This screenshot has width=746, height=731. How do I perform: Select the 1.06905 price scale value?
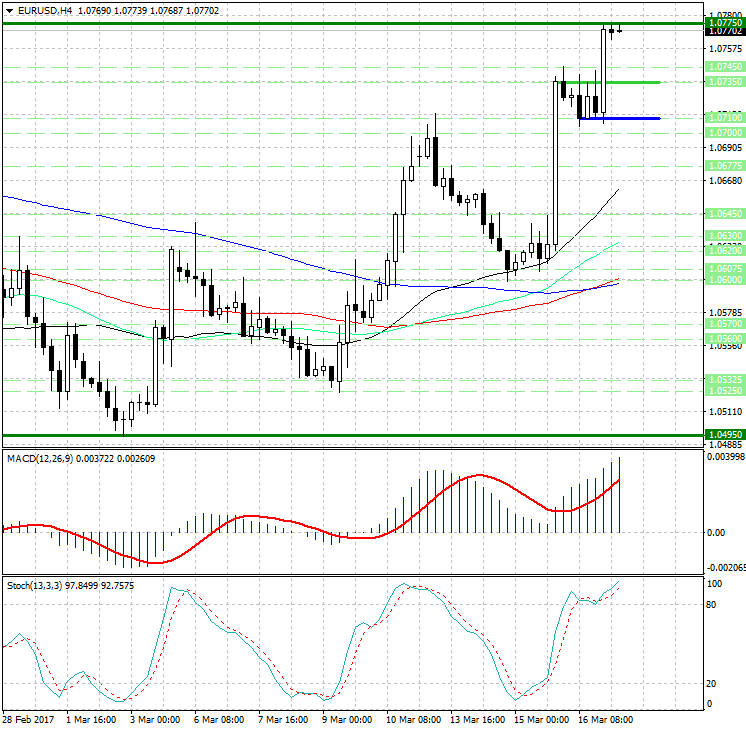pyautogui.click(x=725, y=148)
